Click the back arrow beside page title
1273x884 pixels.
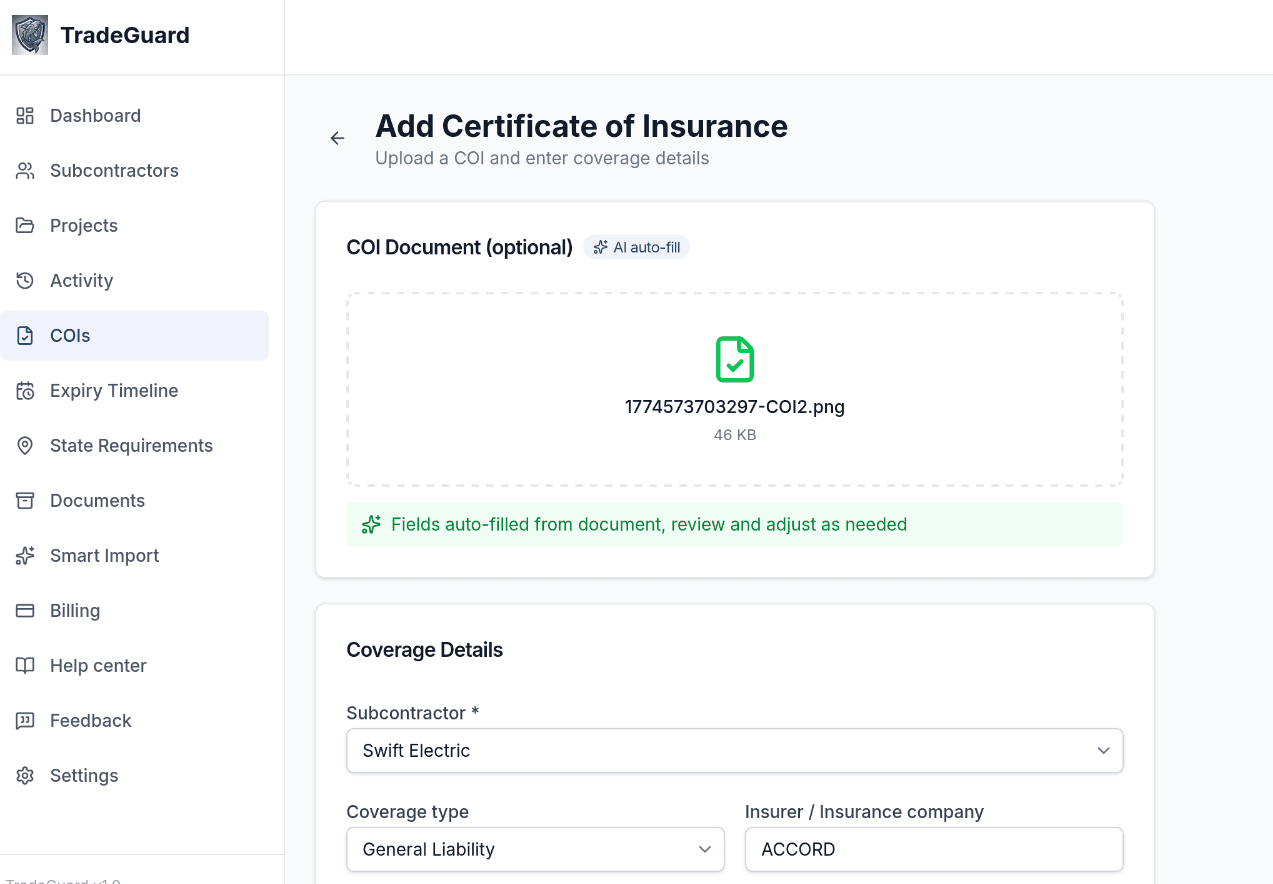(337, 138)
